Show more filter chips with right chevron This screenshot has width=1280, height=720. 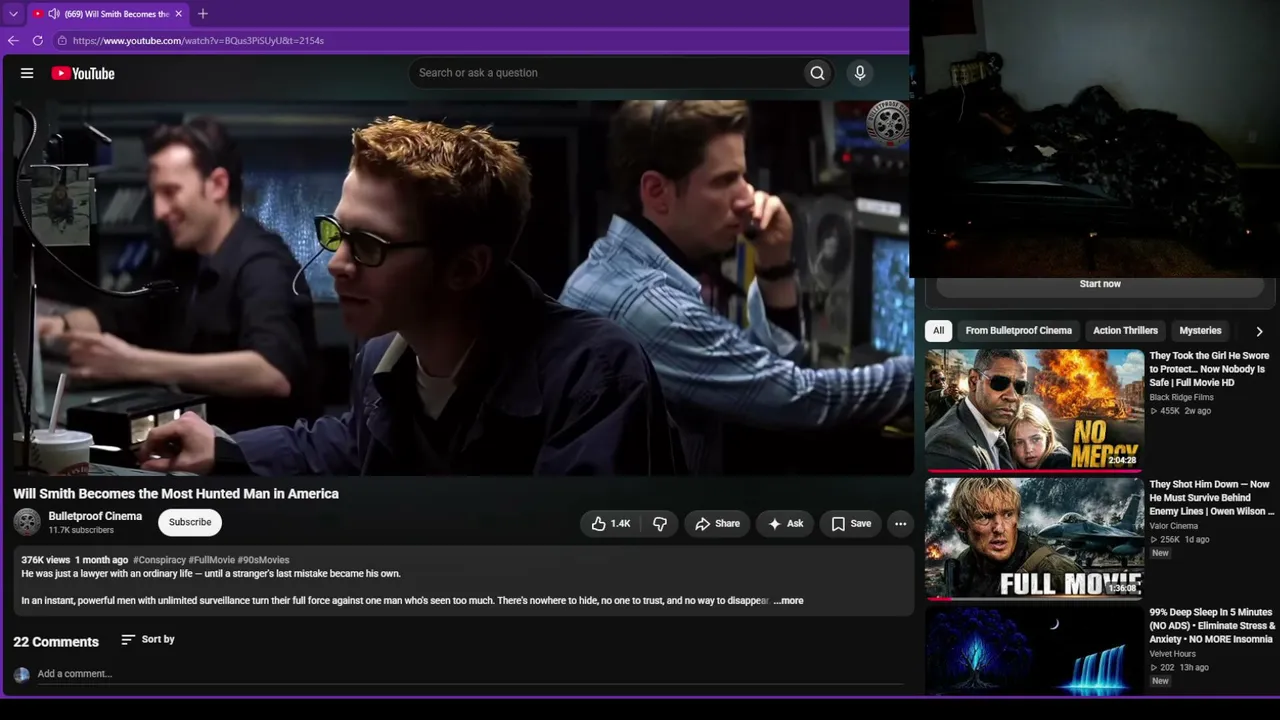click(x=1259, y=331)
